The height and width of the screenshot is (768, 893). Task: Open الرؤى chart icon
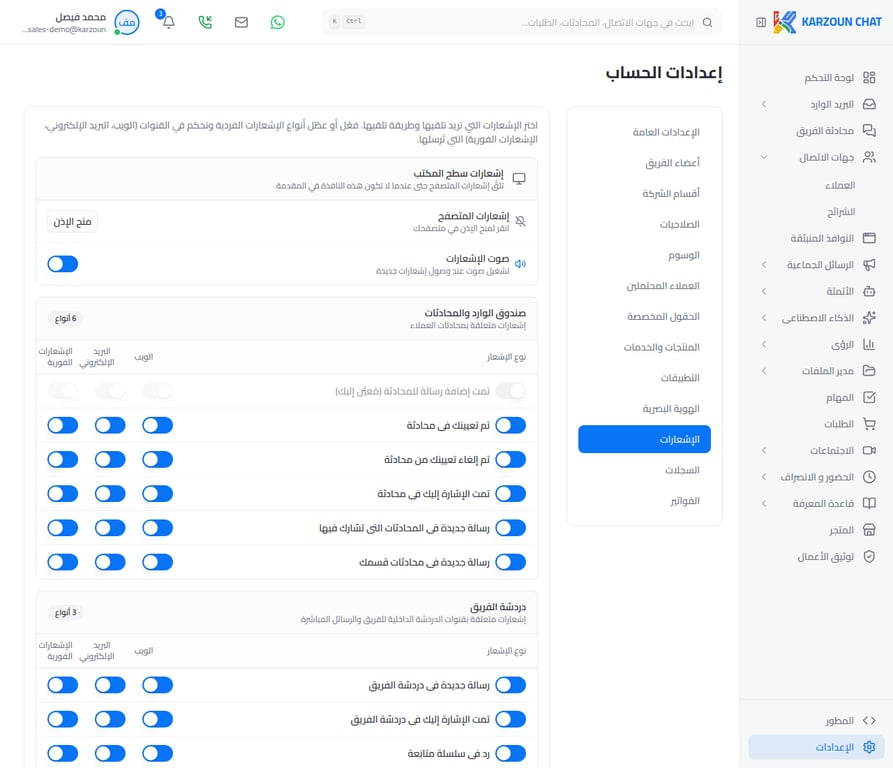(869, 344)
